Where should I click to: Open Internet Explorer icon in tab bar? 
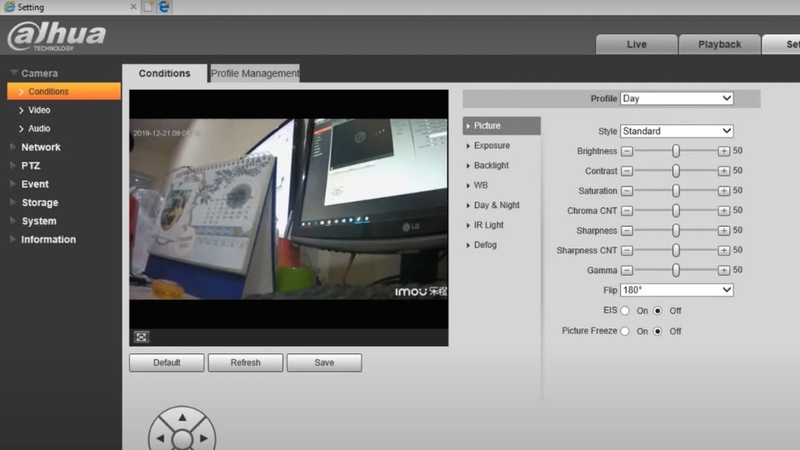(x=164, y=7)
